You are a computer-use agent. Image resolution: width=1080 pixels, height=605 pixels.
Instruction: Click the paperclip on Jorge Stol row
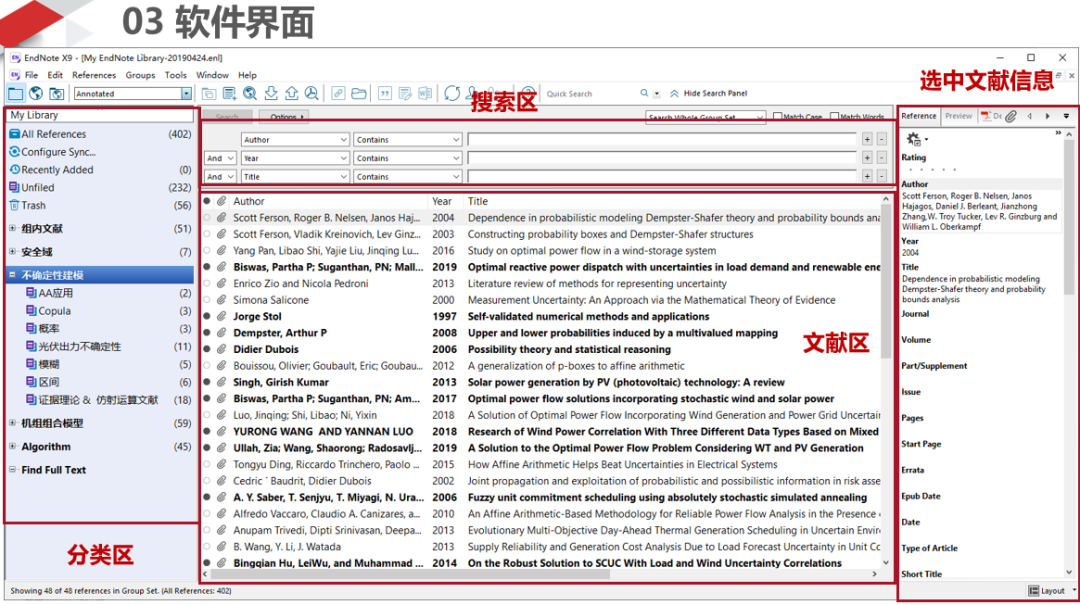point(221,316)
